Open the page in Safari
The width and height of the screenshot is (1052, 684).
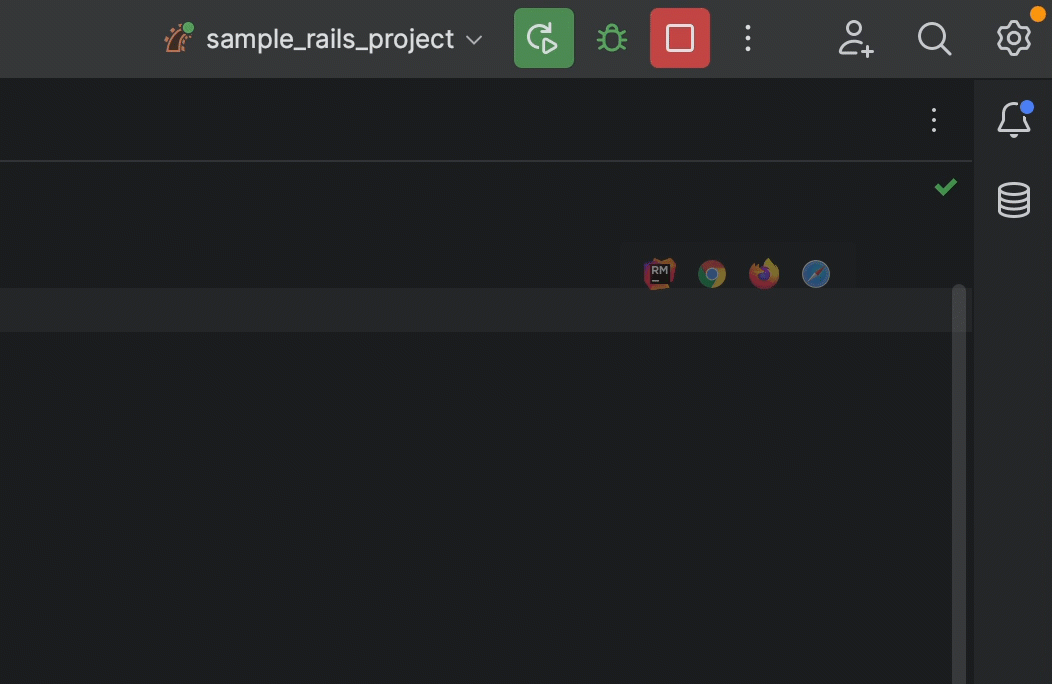point(816,273)
